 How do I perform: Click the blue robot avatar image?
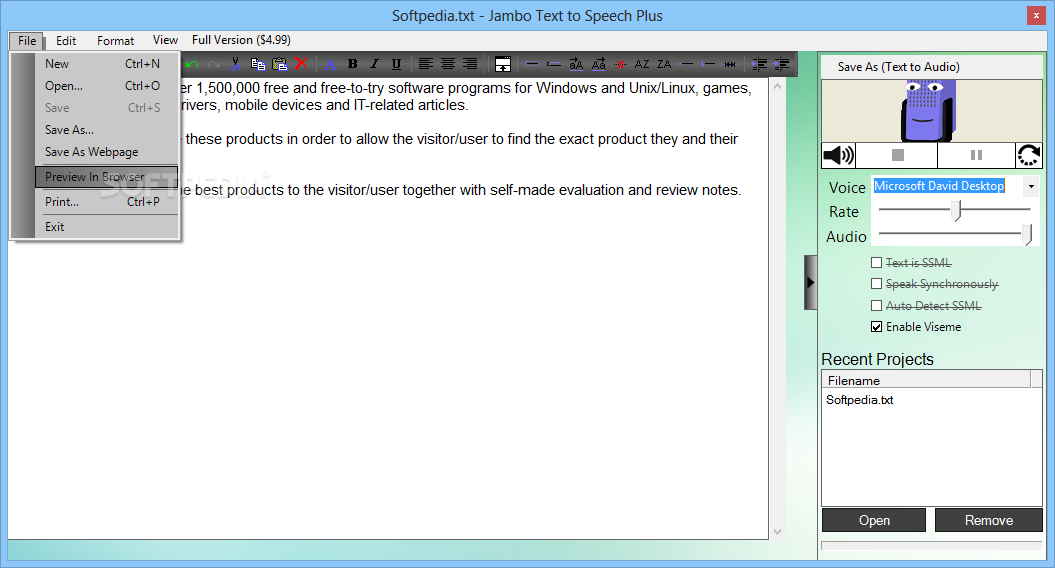coord(928,111)
